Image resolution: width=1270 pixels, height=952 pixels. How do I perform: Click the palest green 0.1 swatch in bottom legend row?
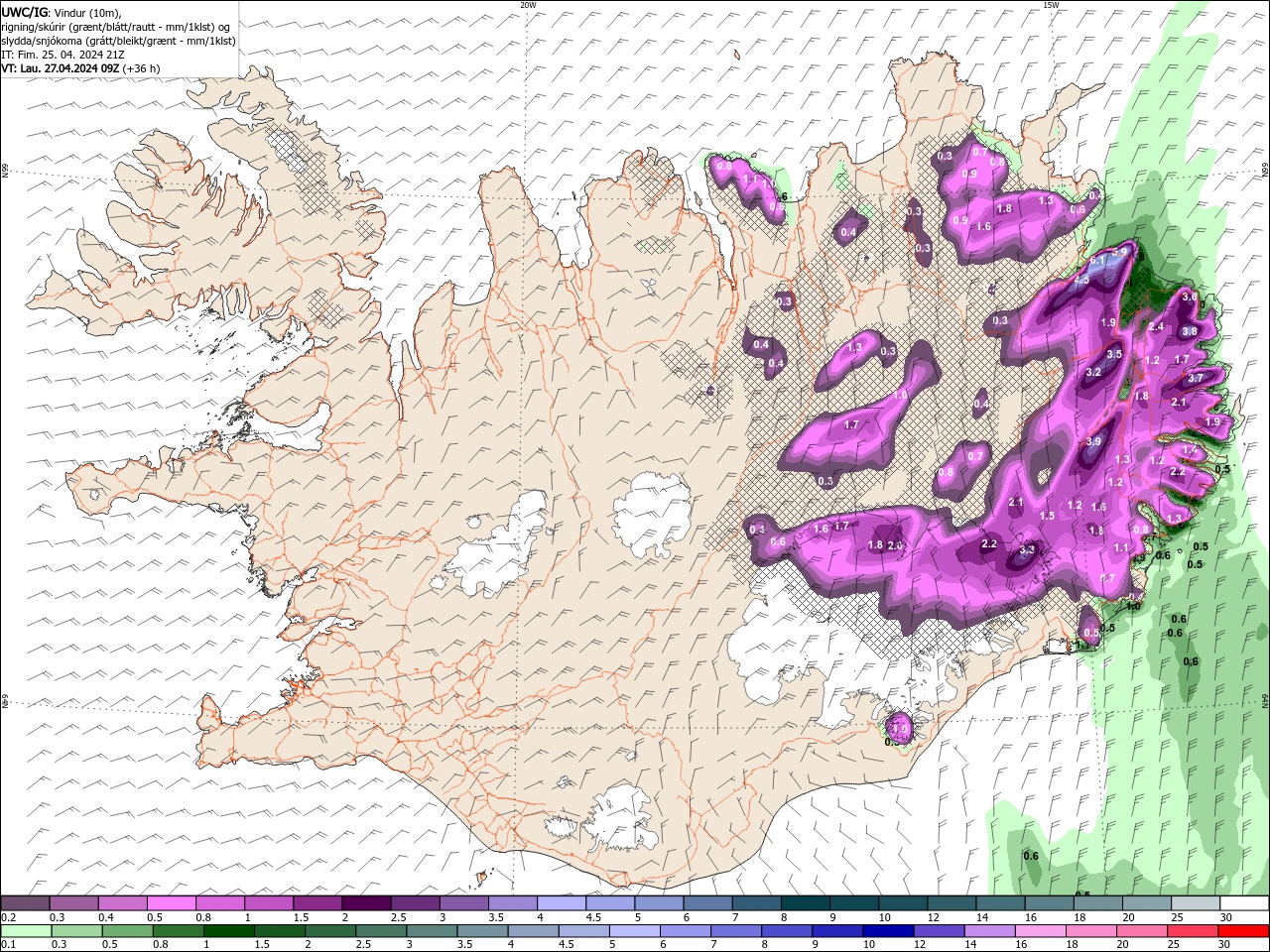coord(25,931)
